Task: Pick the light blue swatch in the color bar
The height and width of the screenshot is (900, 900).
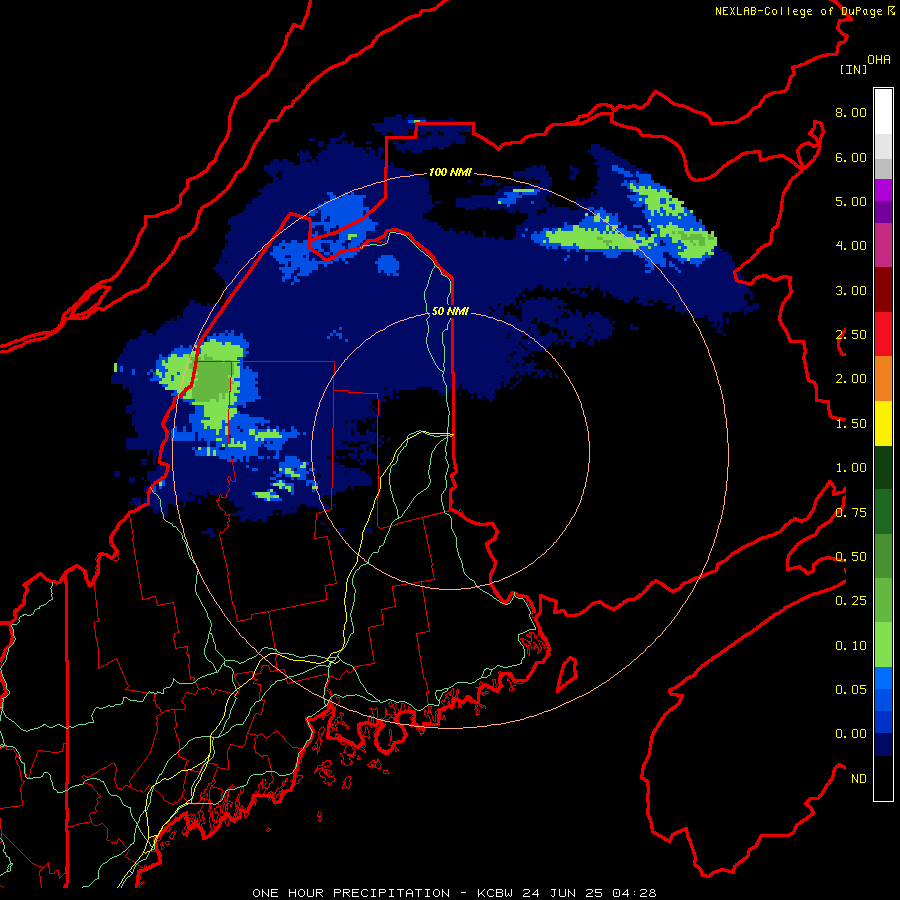Action: 883,678
